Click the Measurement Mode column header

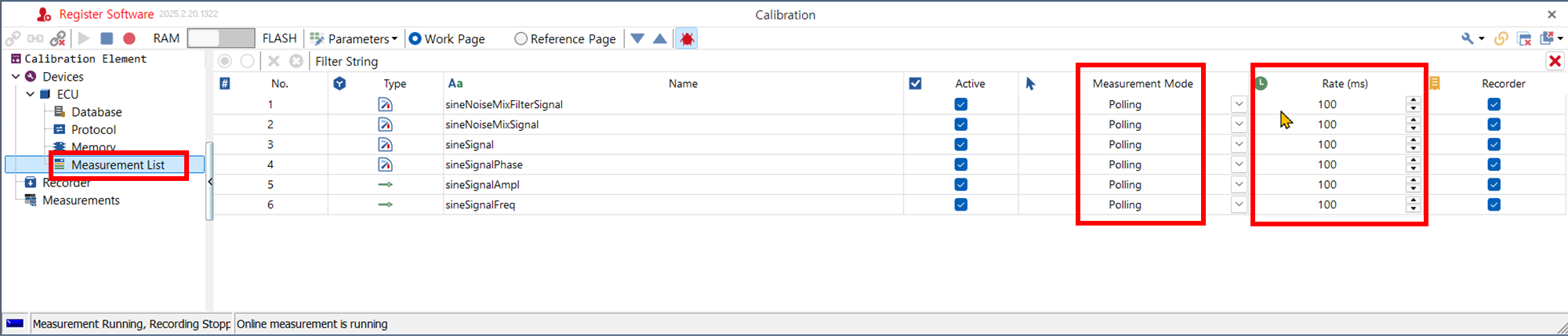click(1142, 83)
